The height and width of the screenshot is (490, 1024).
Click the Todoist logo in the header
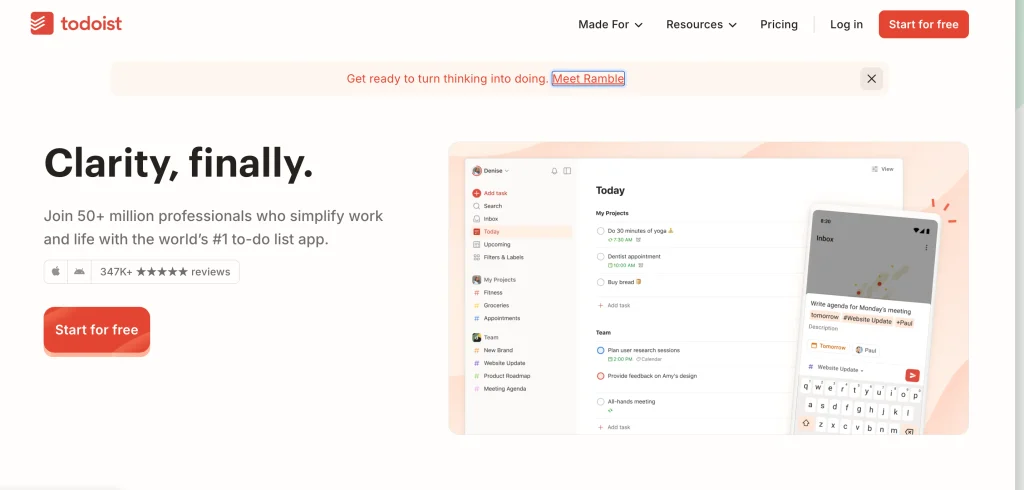pos(76,24)
